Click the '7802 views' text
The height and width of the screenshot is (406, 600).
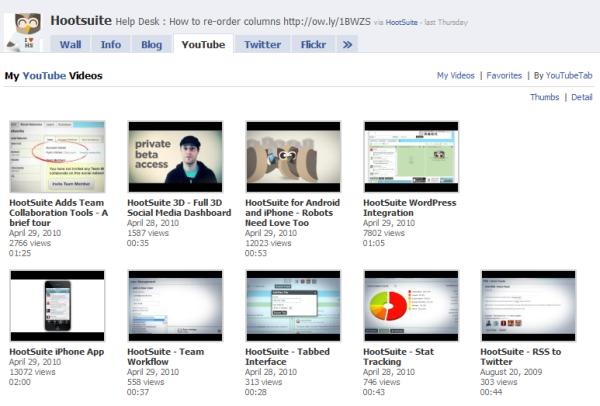[x=383, y=233]
